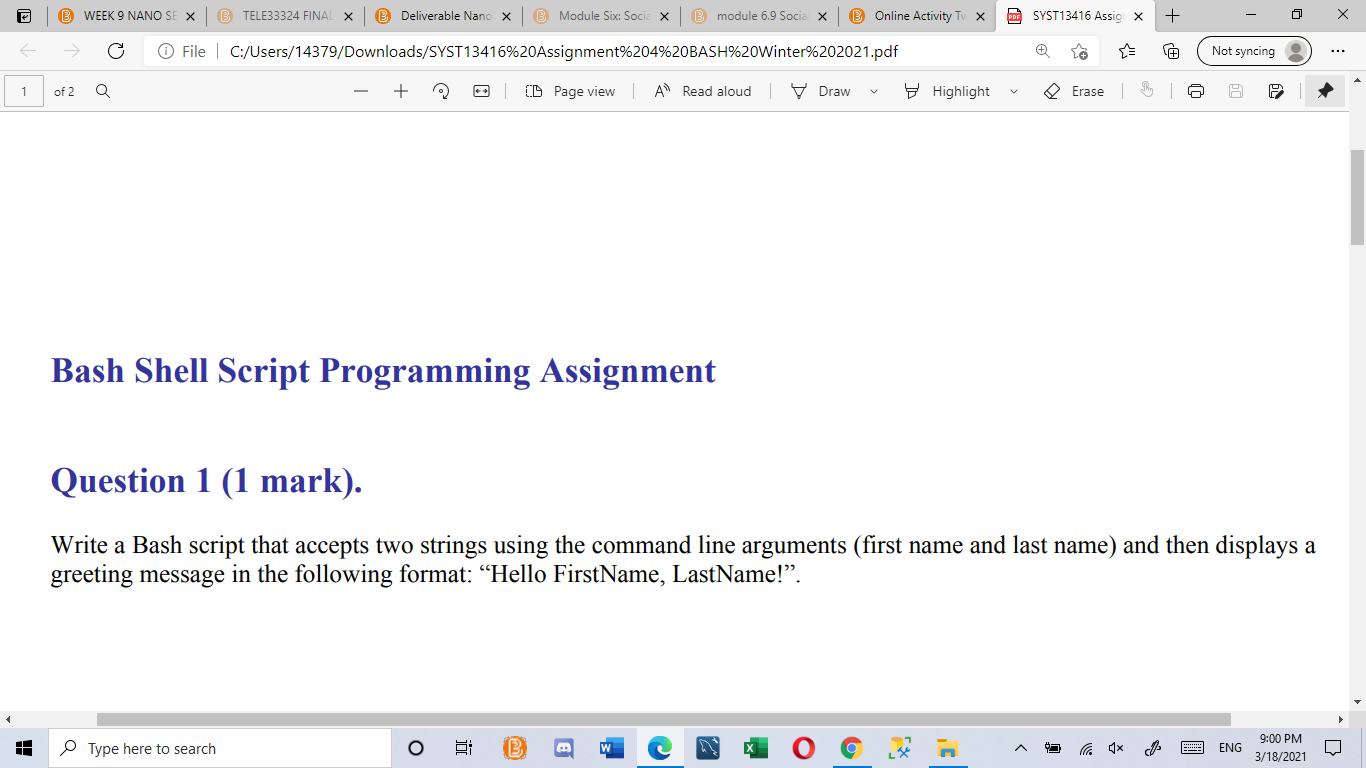The image size is (1366, 768).
Task: Click the Not syncing profile button
Action: coord(1254,49)
